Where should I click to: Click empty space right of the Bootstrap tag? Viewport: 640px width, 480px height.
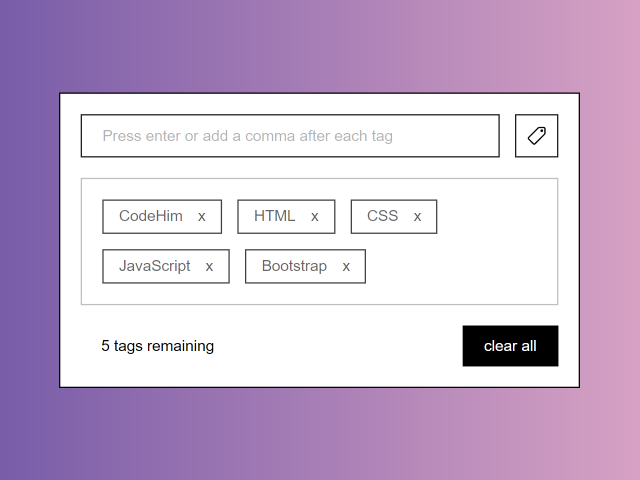[x=459, y=267]
